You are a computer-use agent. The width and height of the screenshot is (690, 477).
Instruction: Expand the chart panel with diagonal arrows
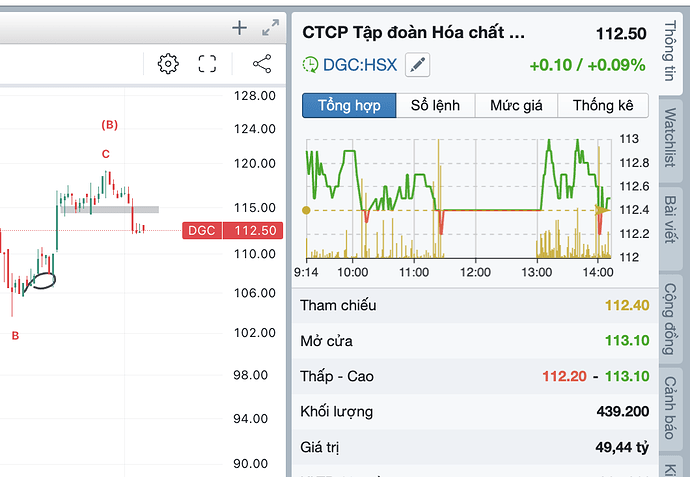(x=270, y=28)
